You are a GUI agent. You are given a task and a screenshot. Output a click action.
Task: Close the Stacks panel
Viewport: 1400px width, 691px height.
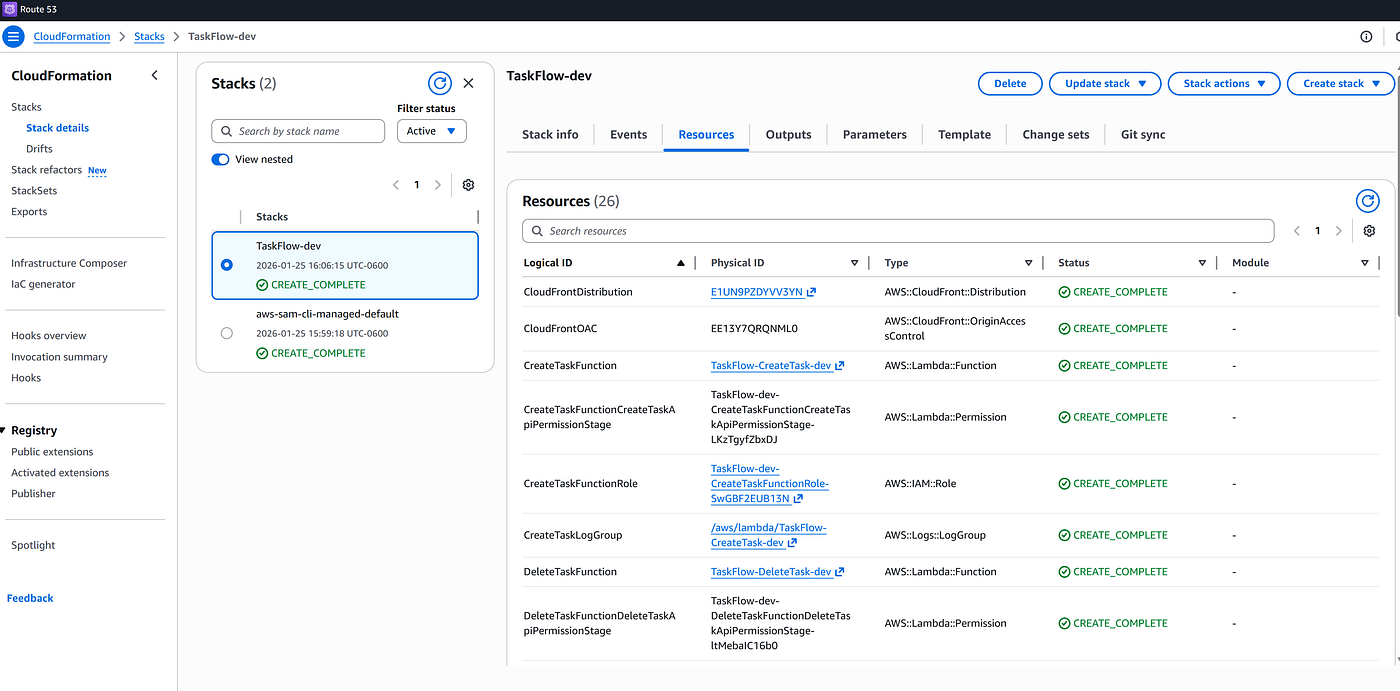click(468, 83)
